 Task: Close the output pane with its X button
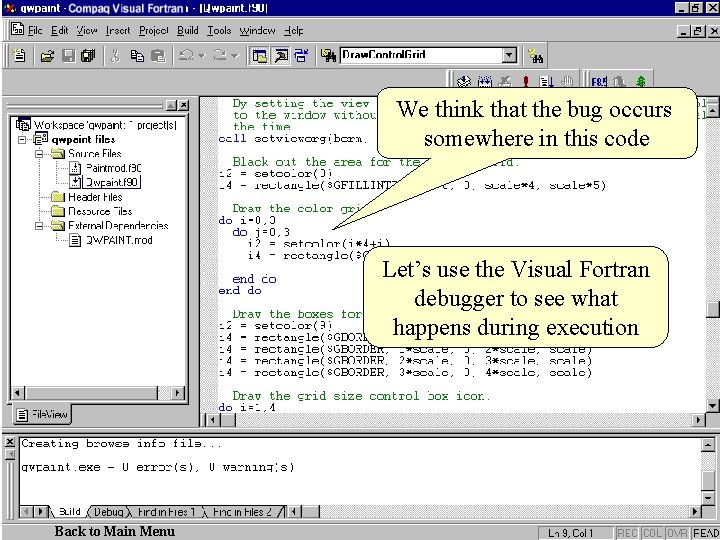[x=10, y=442]
